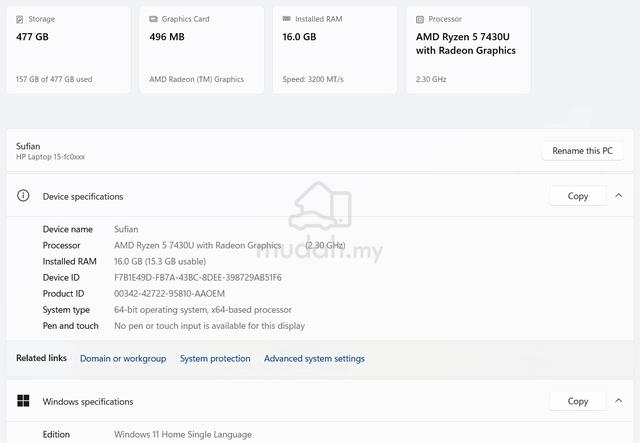This screenshot has height=443, width=640.
Task: Click 'Windows 11 Home Single Language' edition value
Action: point(183,434)
